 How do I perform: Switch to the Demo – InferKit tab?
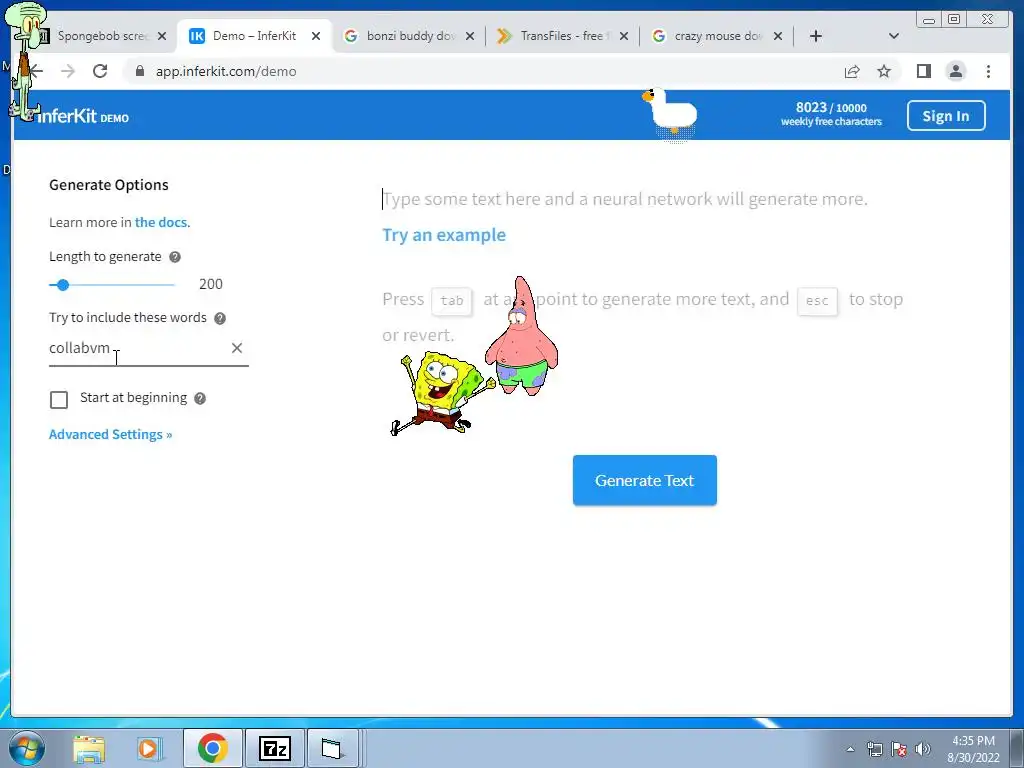coord(255,36)
